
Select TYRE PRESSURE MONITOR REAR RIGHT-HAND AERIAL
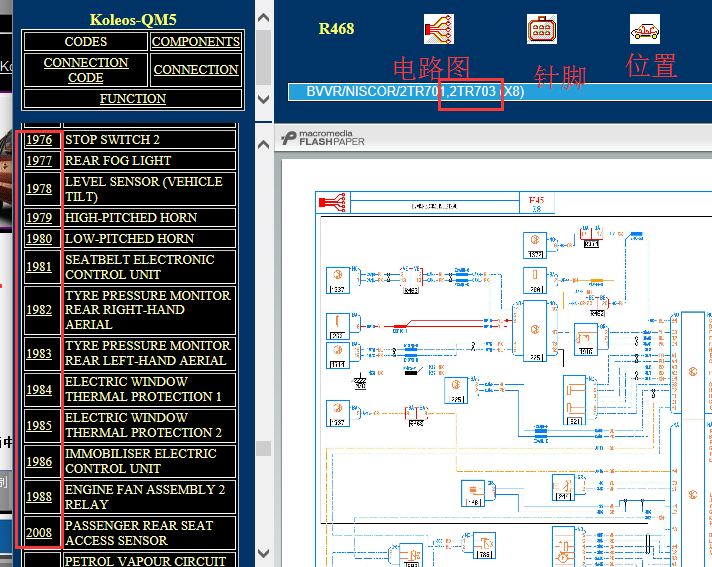pos(148,310)
